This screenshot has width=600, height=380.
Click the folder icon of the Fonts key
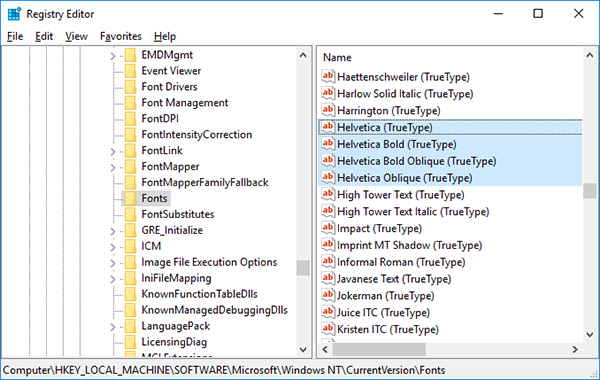pos(130,198)
